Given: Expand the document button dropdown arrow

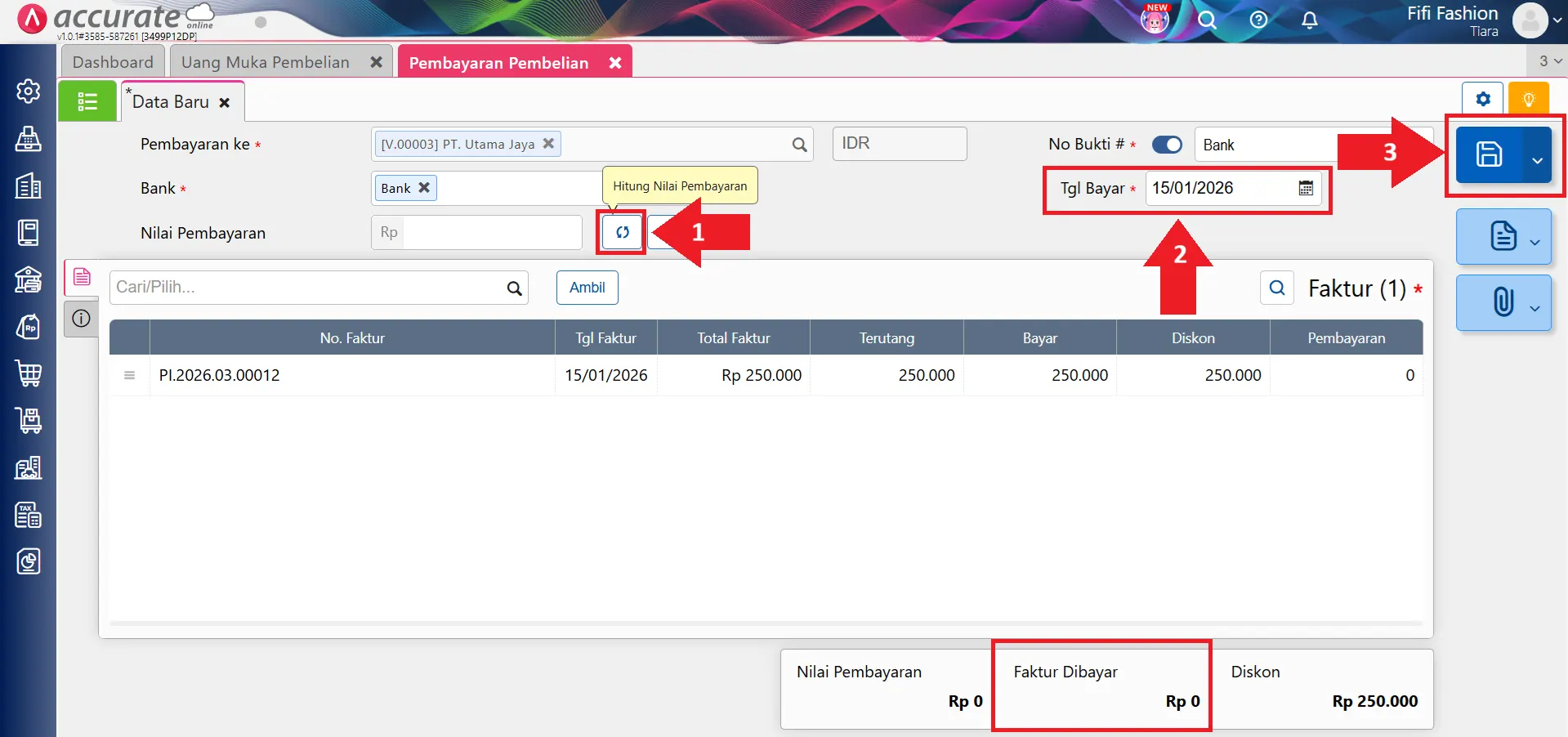Looking at the screenshot, I should (1534, 242).
